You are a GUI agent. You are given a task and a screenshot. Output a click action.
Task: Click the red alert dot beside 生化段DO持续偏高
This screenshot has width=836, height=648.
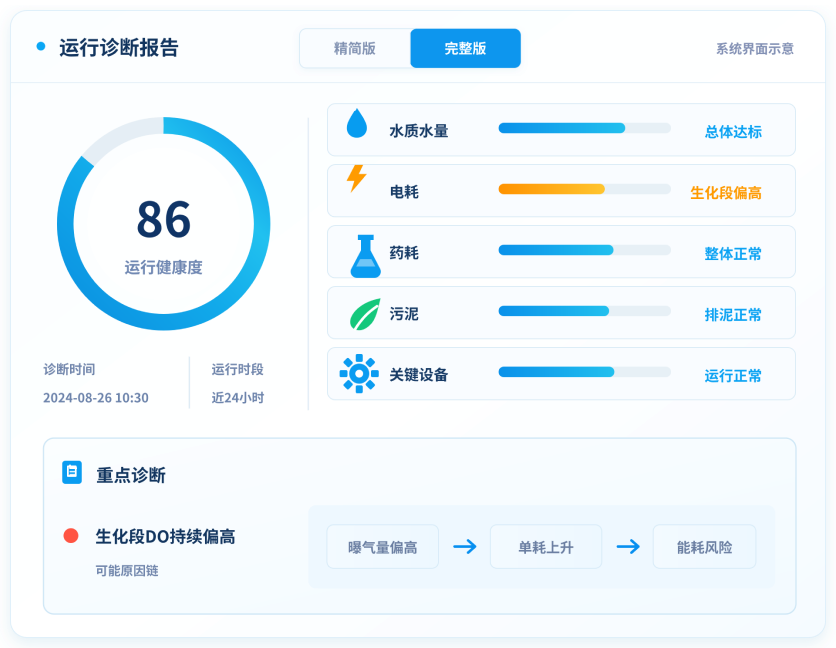point(71,535)
